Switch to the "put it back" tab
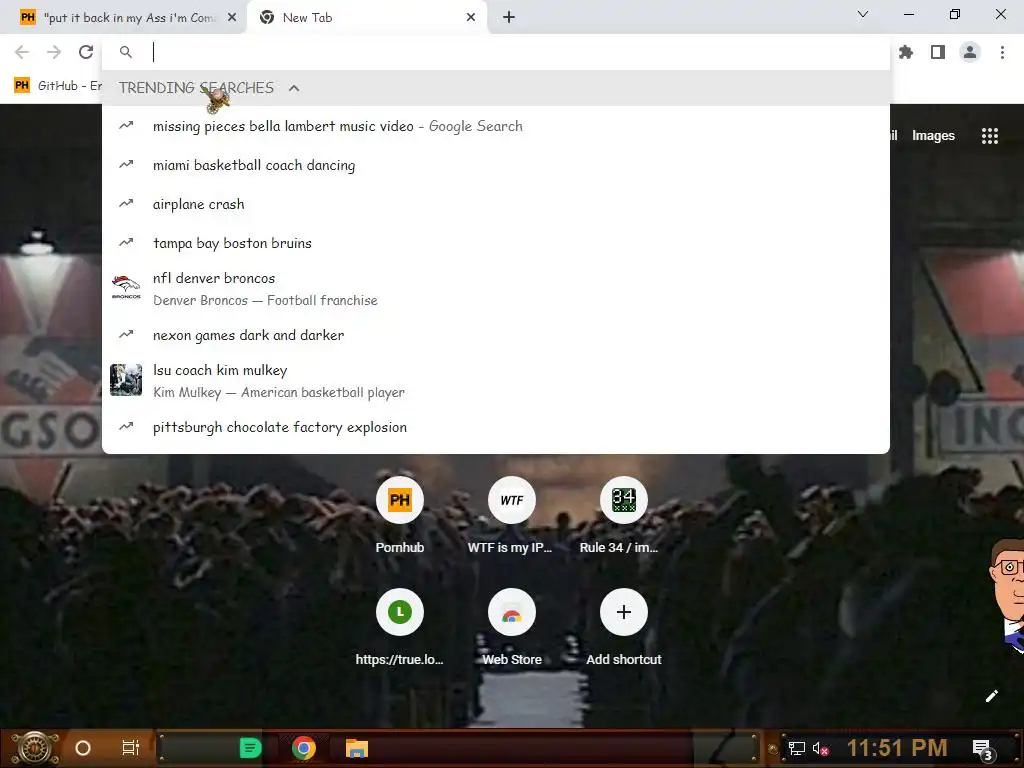1024x768 pixels. 123,18
